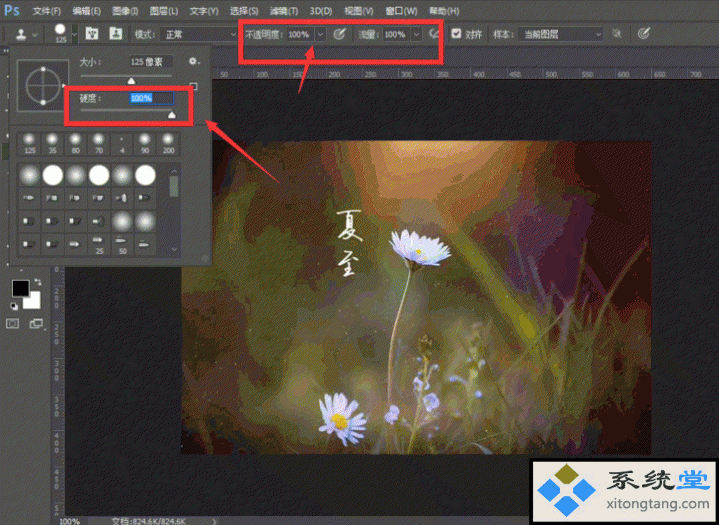The image size is (719, 525).
Task: Open the 滤镜(T) menu
Action: click(x=284, y=11)
